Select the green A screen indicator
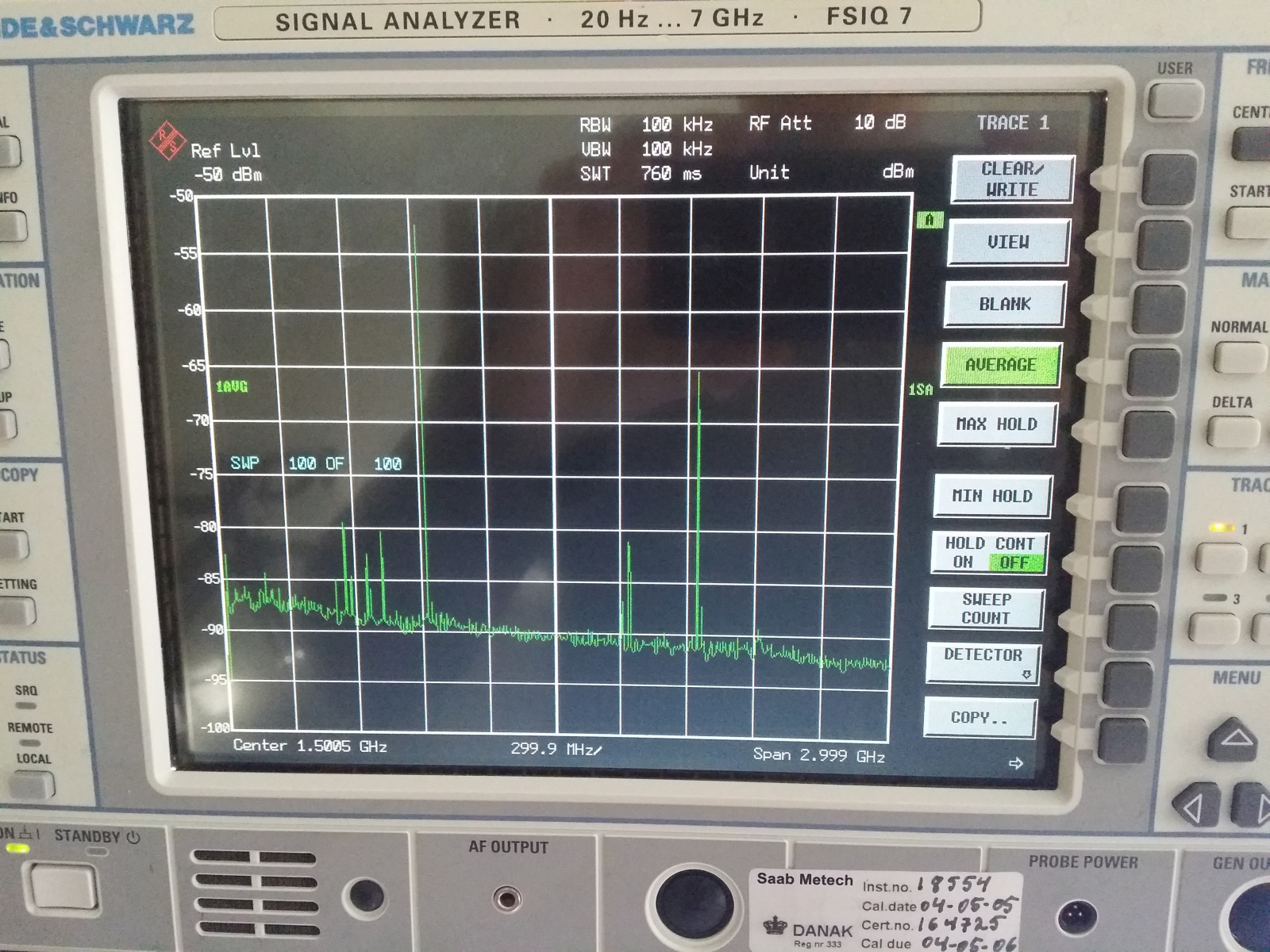 pos(929,220)
